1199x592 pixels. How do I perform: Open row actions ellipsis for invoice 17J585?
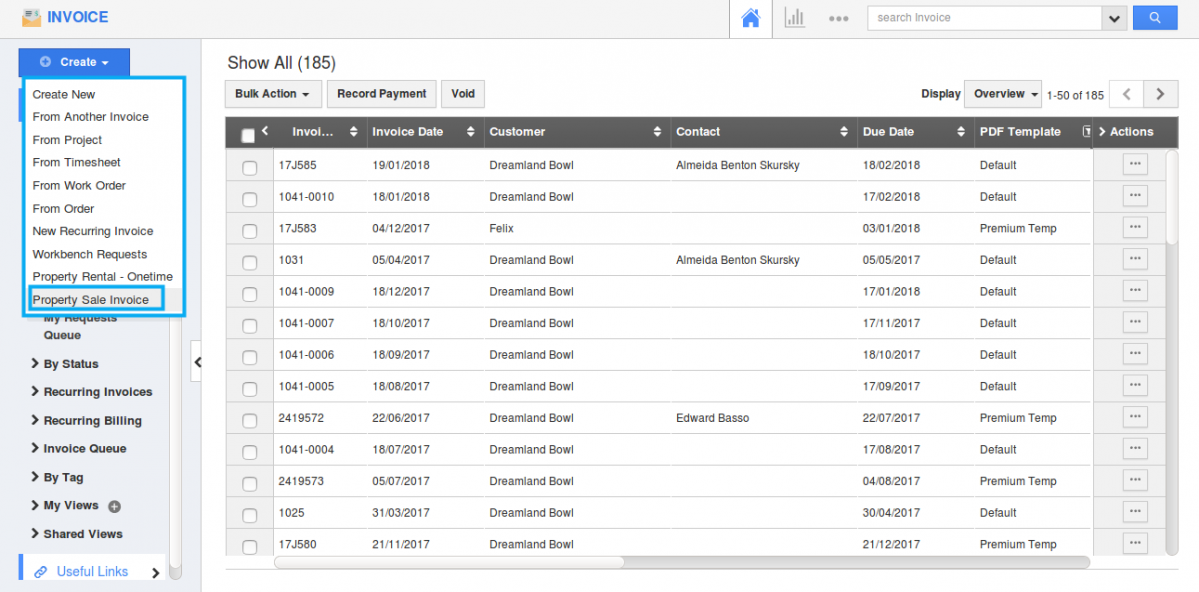(1135, 164)
